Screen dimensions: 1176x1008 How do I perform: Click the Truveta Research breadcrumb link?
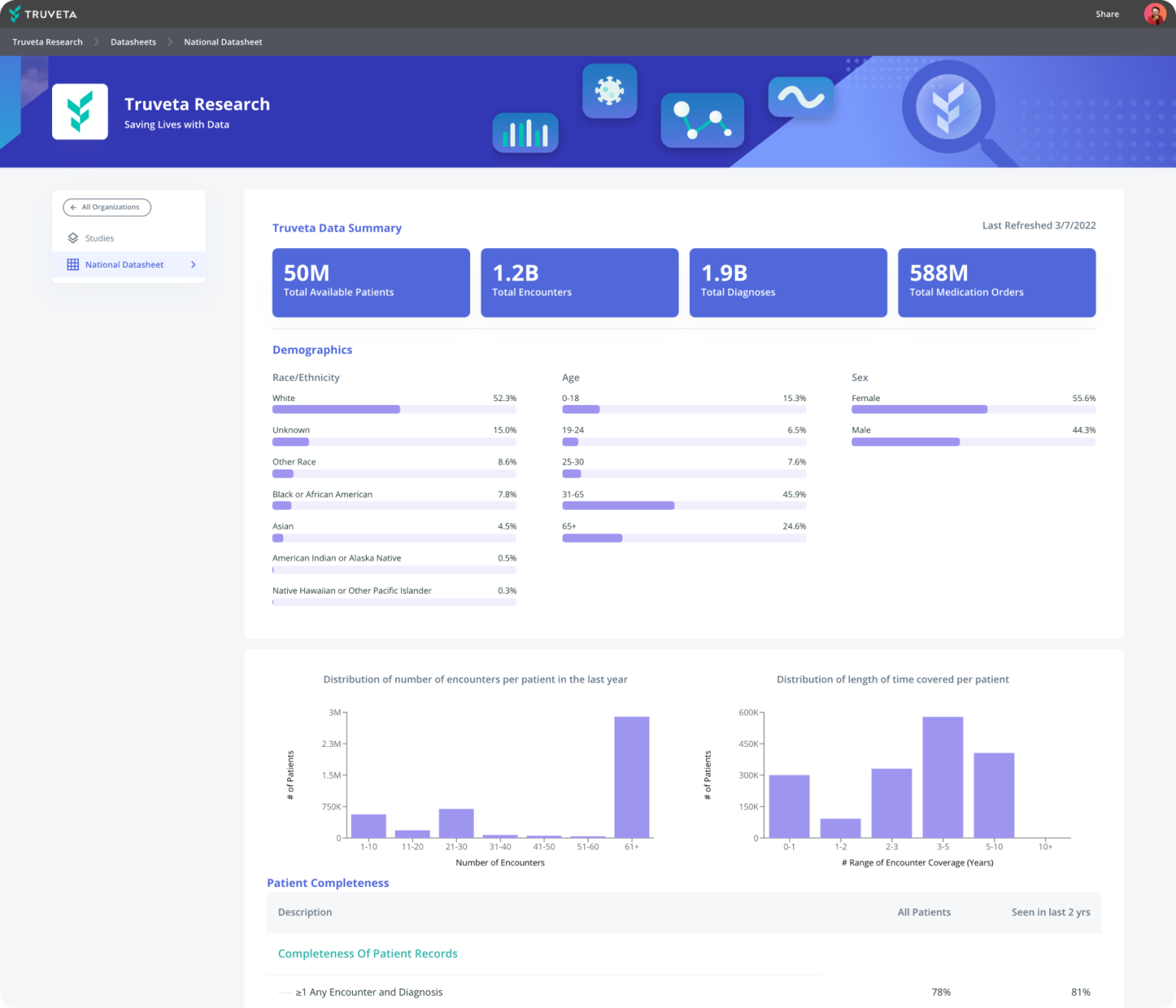click(x=47, y=42)
